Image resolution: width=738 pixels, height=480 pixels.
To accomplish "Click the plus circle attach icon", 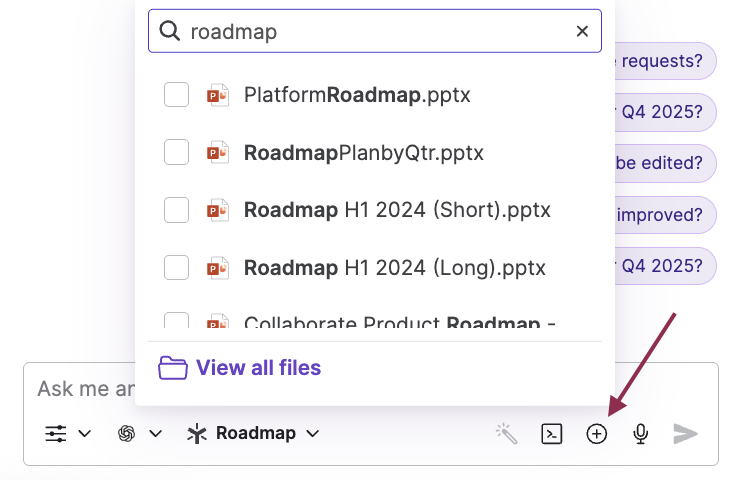I will (x=596, y=433).
